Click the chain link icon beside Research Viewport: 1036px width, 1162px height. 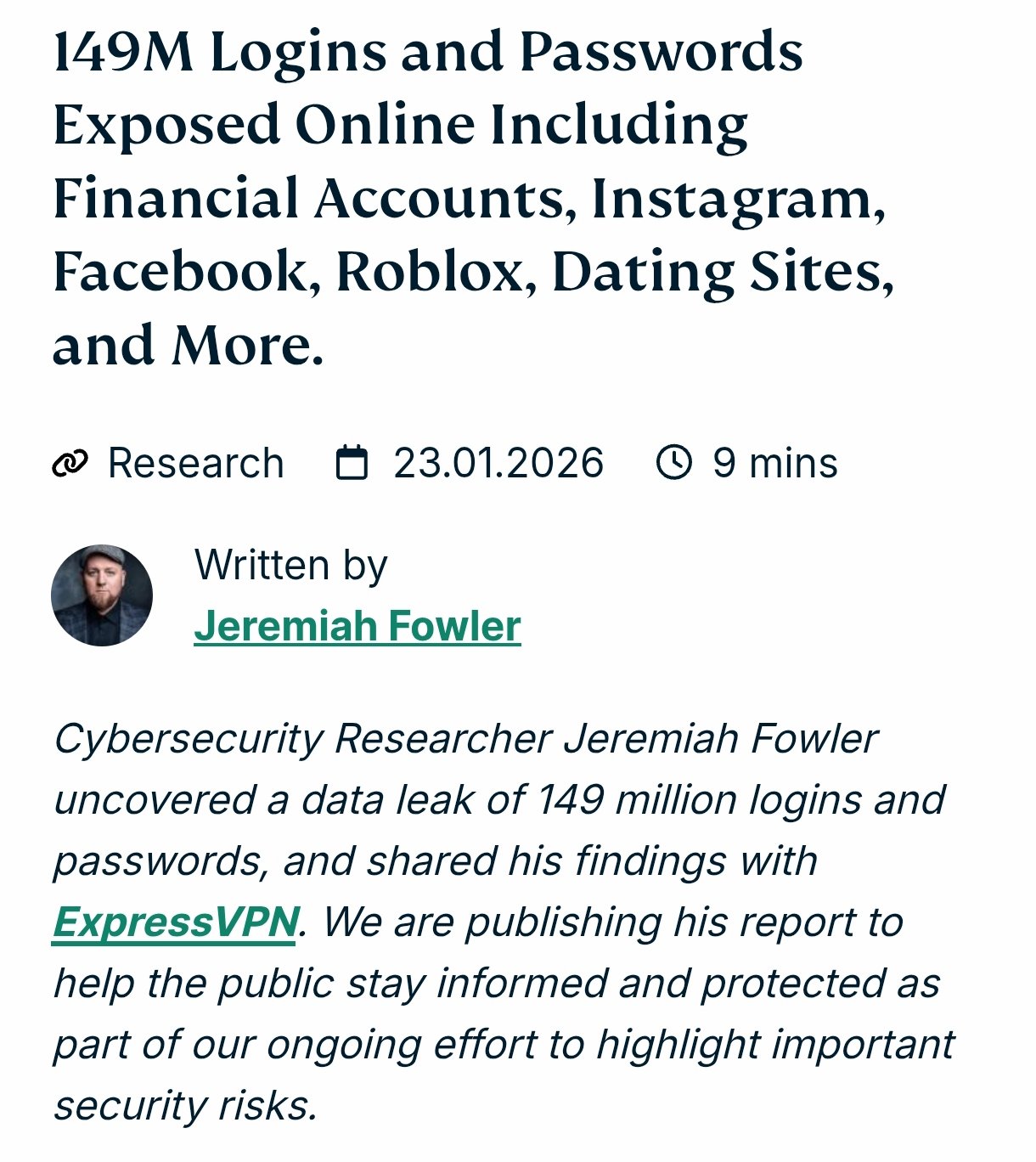coord(70,464)
